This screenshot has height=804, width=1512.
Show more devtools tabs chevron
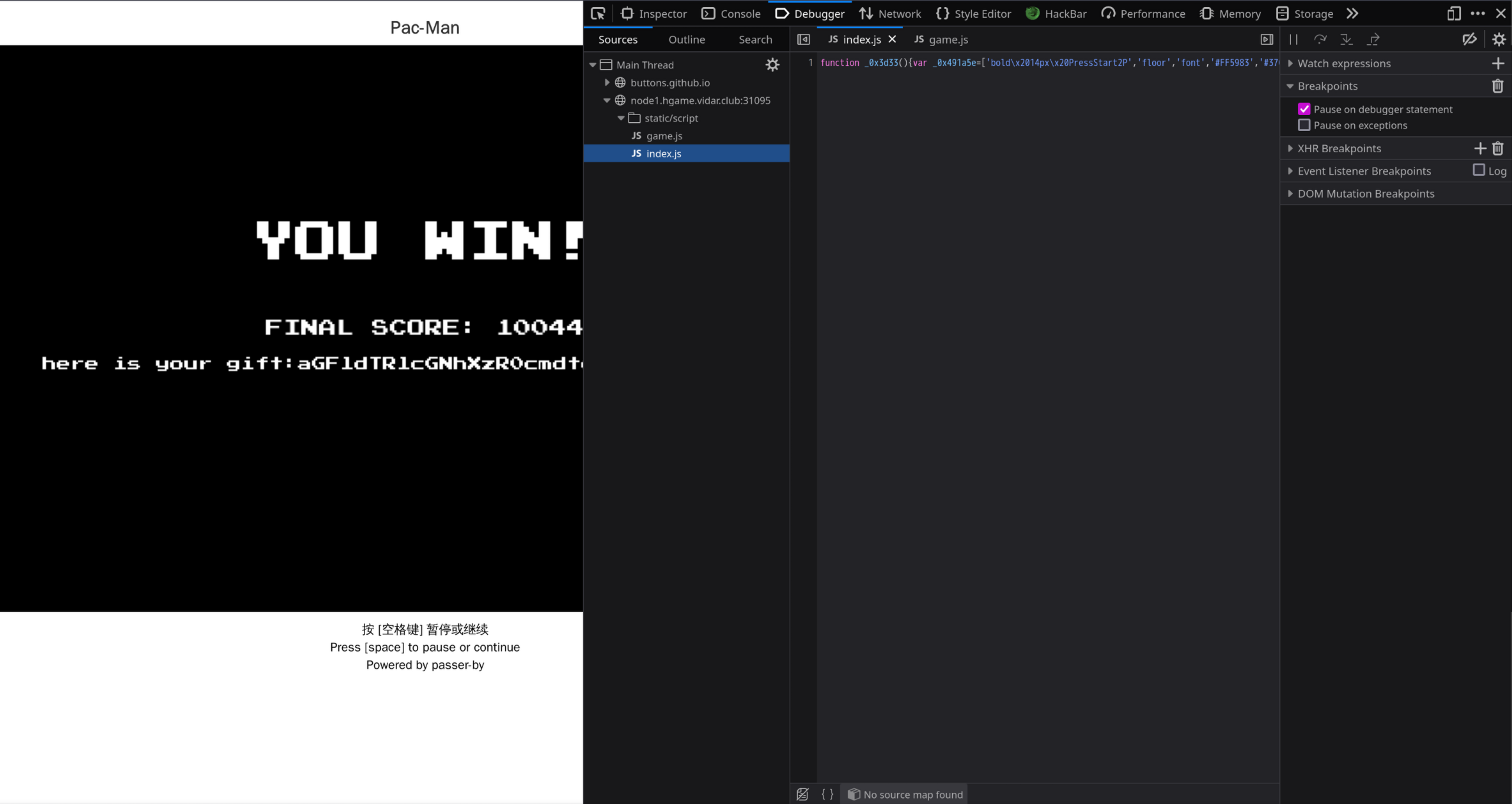click(1353, 14)
